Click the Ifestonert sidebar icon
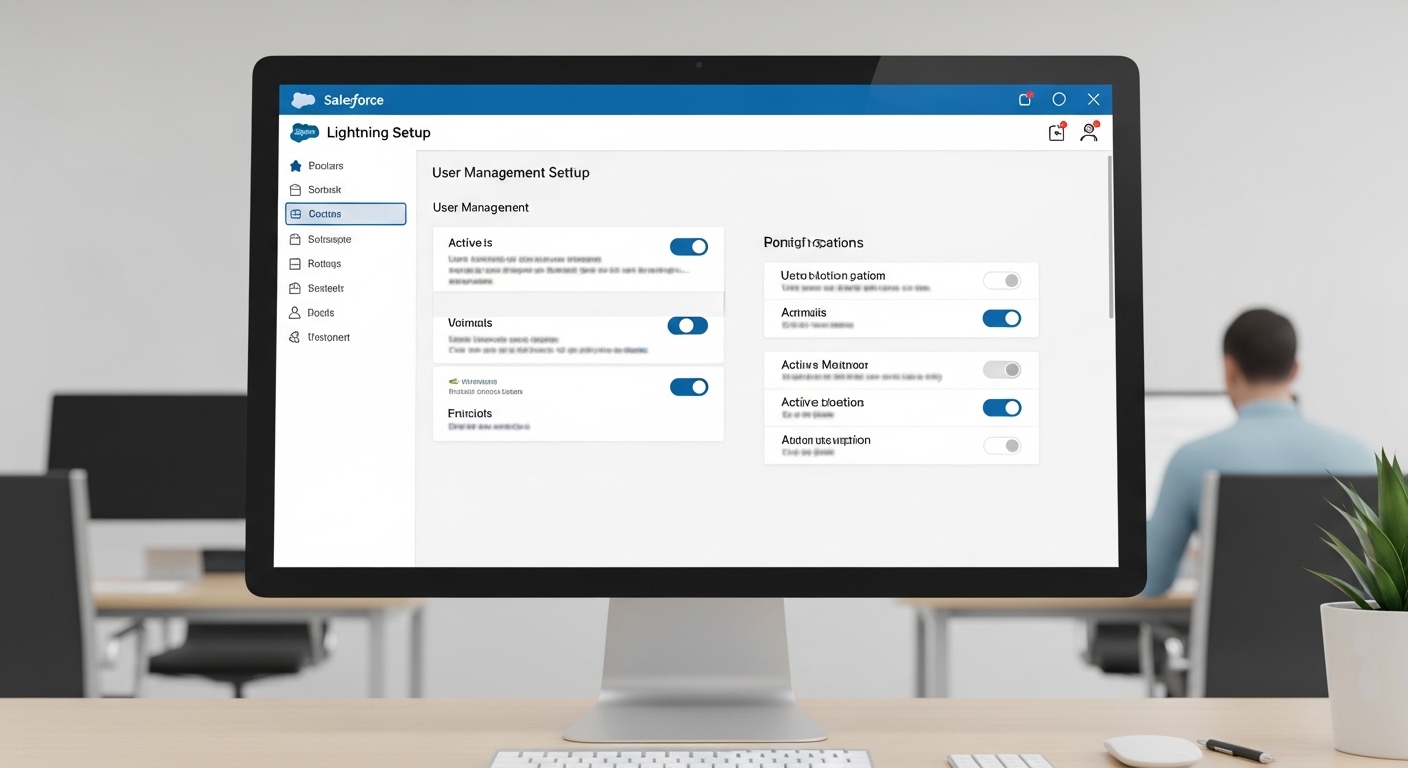The height and width of the screenshot is (768, 1408). click(297, 337)
